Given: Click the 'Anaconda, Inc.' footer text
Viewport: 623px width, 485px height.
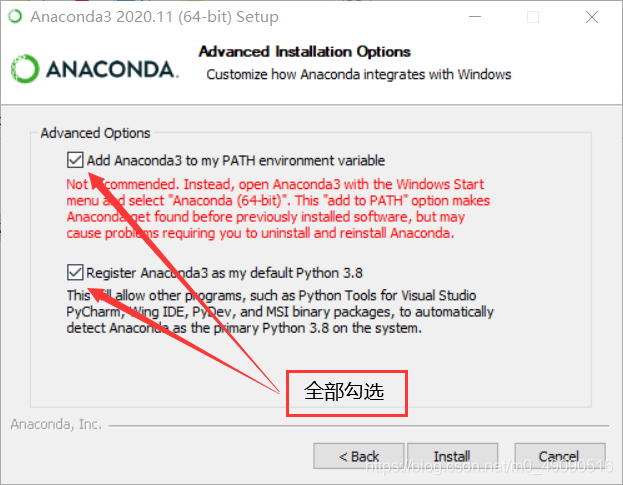Looking at the screenshot, I should (x=56, y=424).
